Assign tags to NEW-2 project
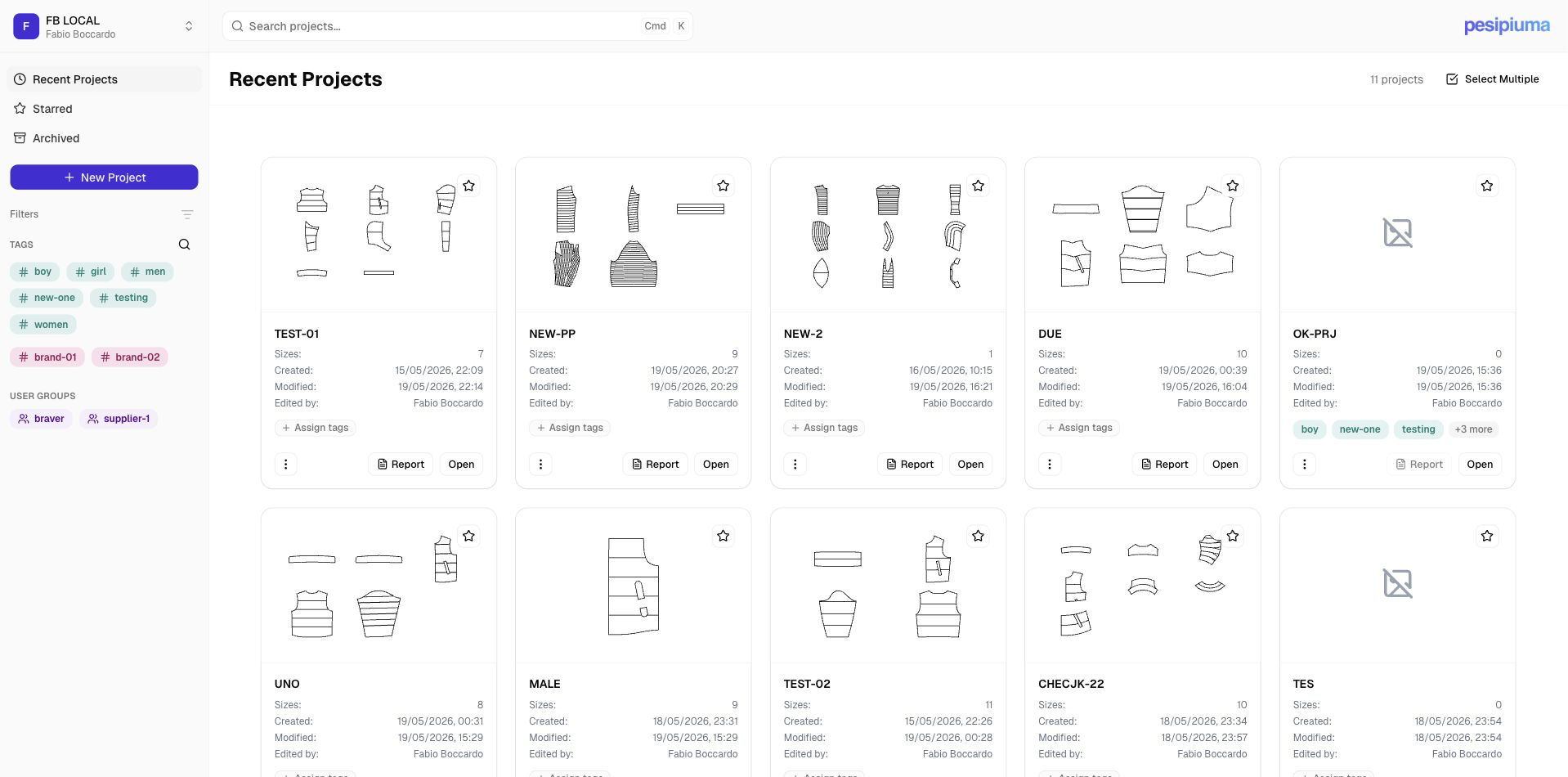Viewport: 1568px width, 777px height. [825, 428]
